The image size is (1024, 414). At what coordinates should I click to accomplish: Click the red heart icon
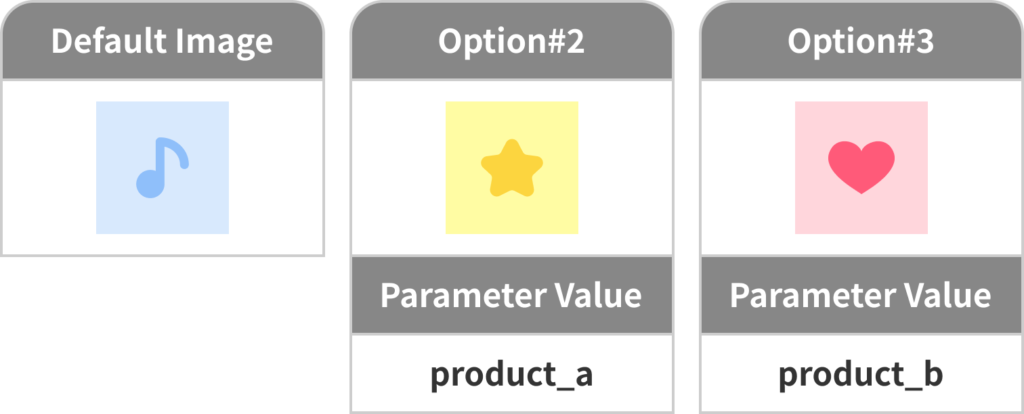pos(861,167)
